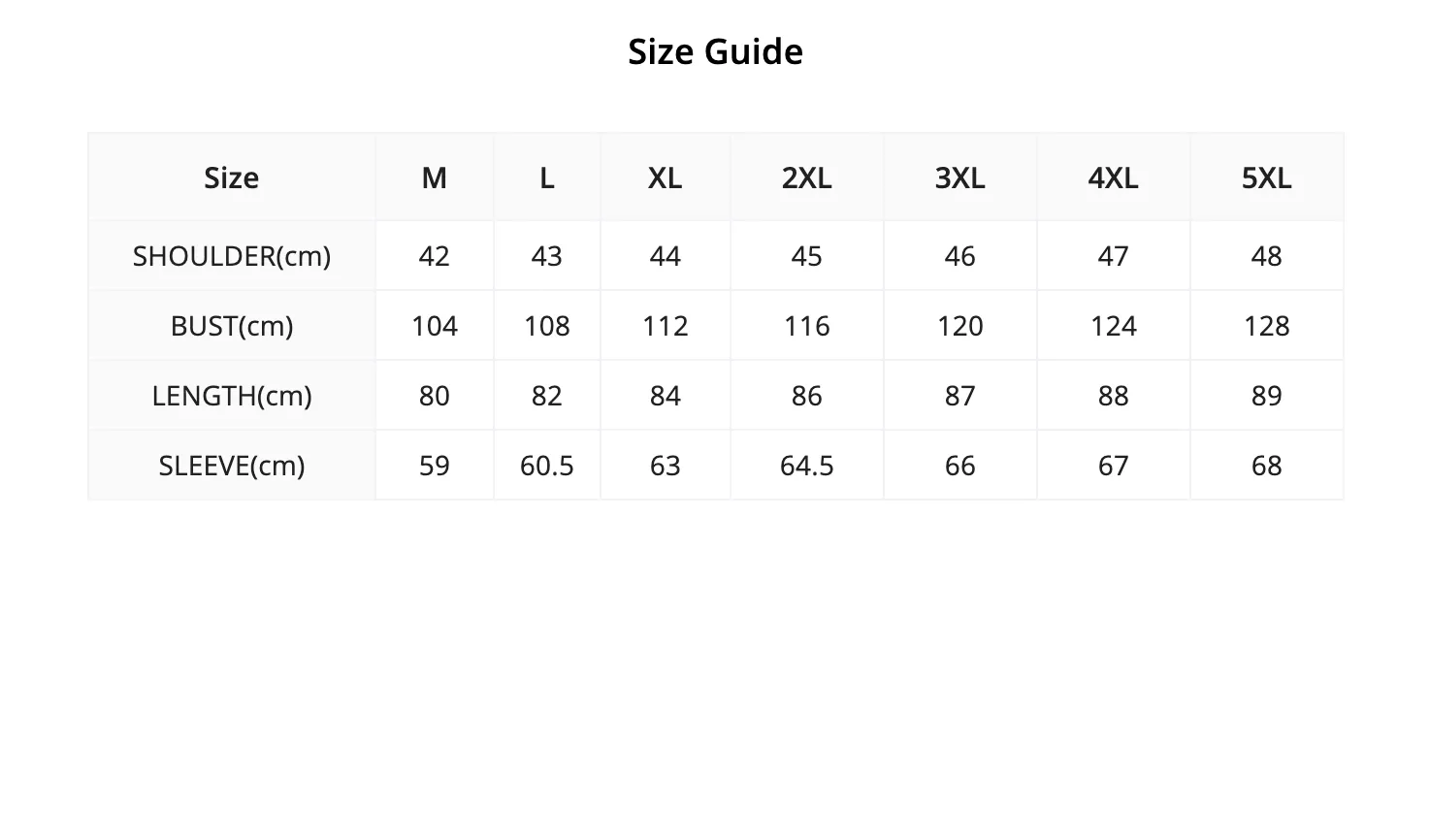Select the SHOULDER(cm) row label
This screenshot has width=1430, height=840.
click(x=232, y=256)
